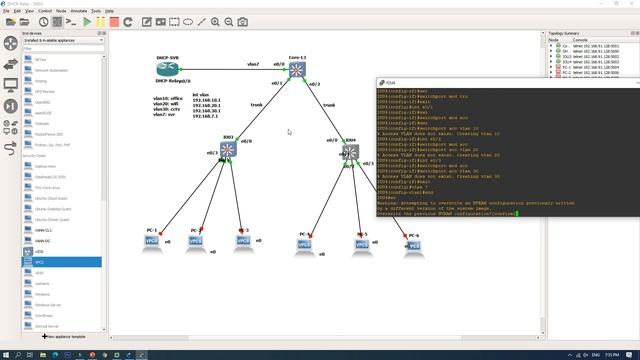The image size is (640, 360).
Task: Select the highlighted VPCS device entry
Action: click(x=62, y=262)
